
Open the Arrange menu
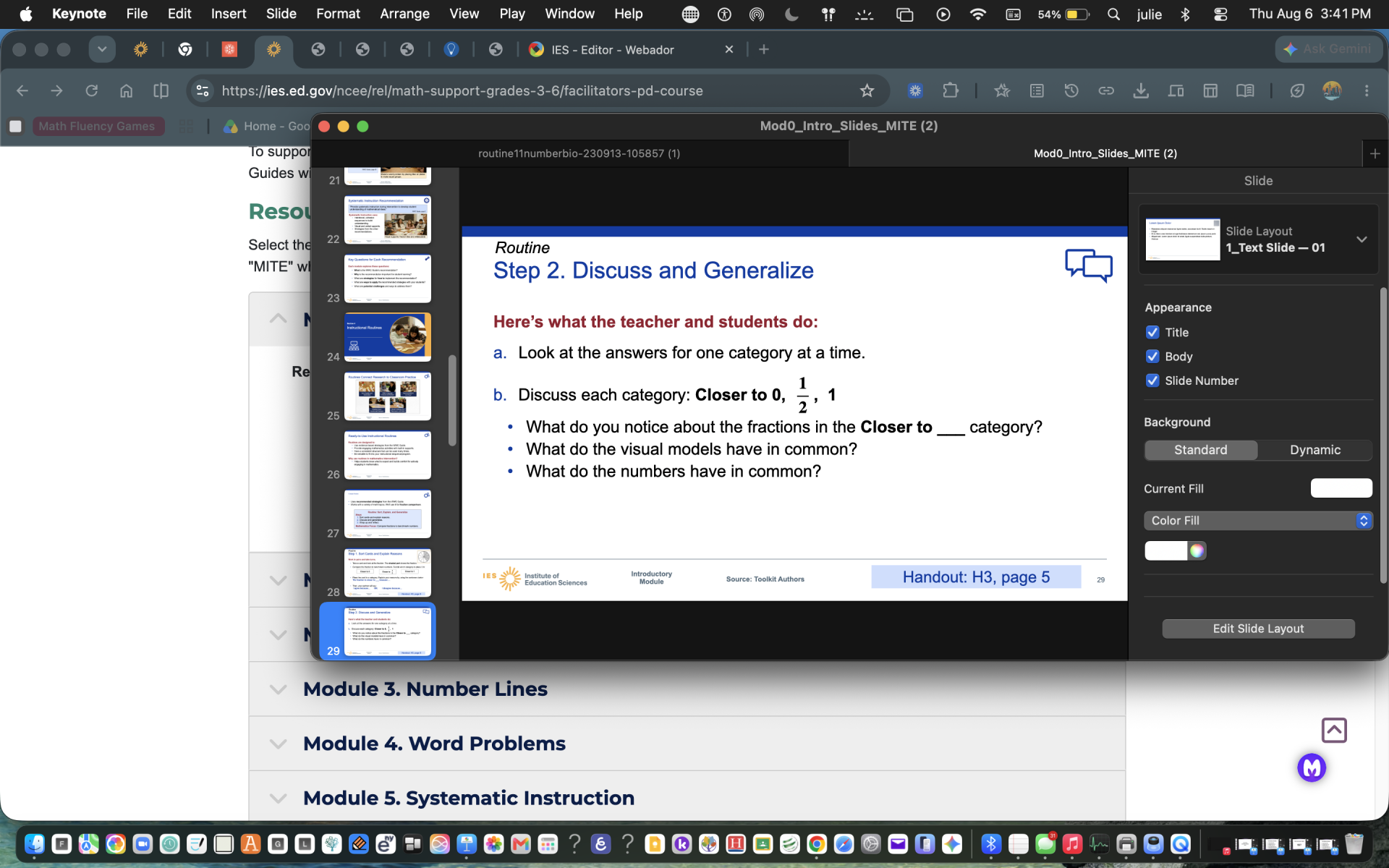(x=404, y=14)
